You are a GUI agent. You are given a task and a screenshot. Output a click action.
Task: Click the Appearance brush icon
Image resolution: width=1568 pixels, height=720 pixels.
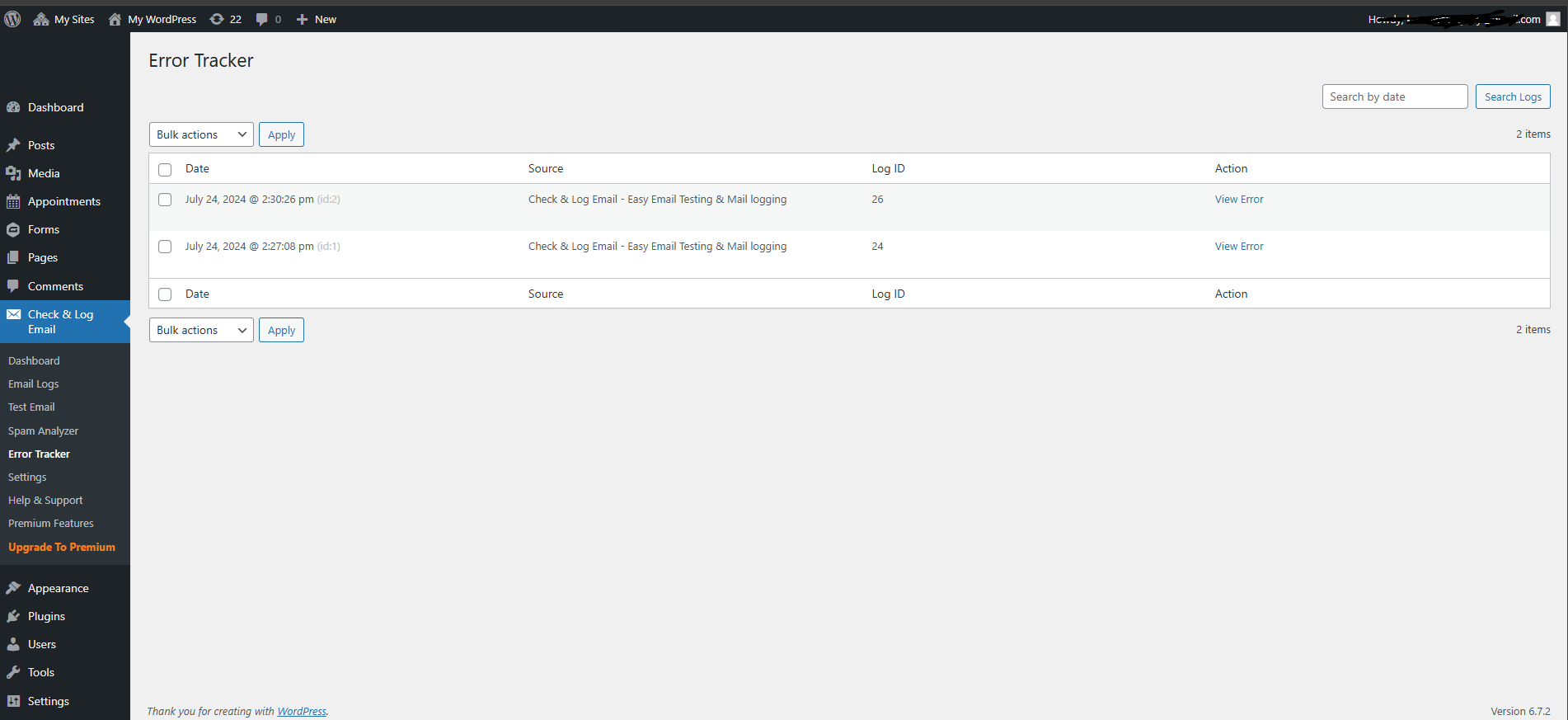13,588
